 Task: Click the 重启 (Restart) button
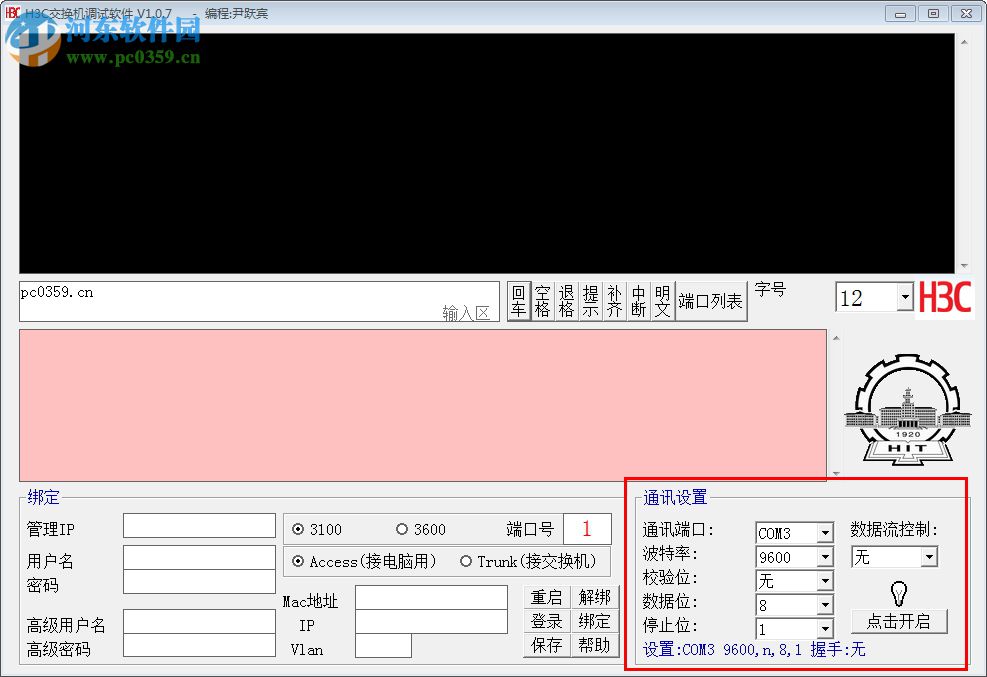tap(546, 598)
